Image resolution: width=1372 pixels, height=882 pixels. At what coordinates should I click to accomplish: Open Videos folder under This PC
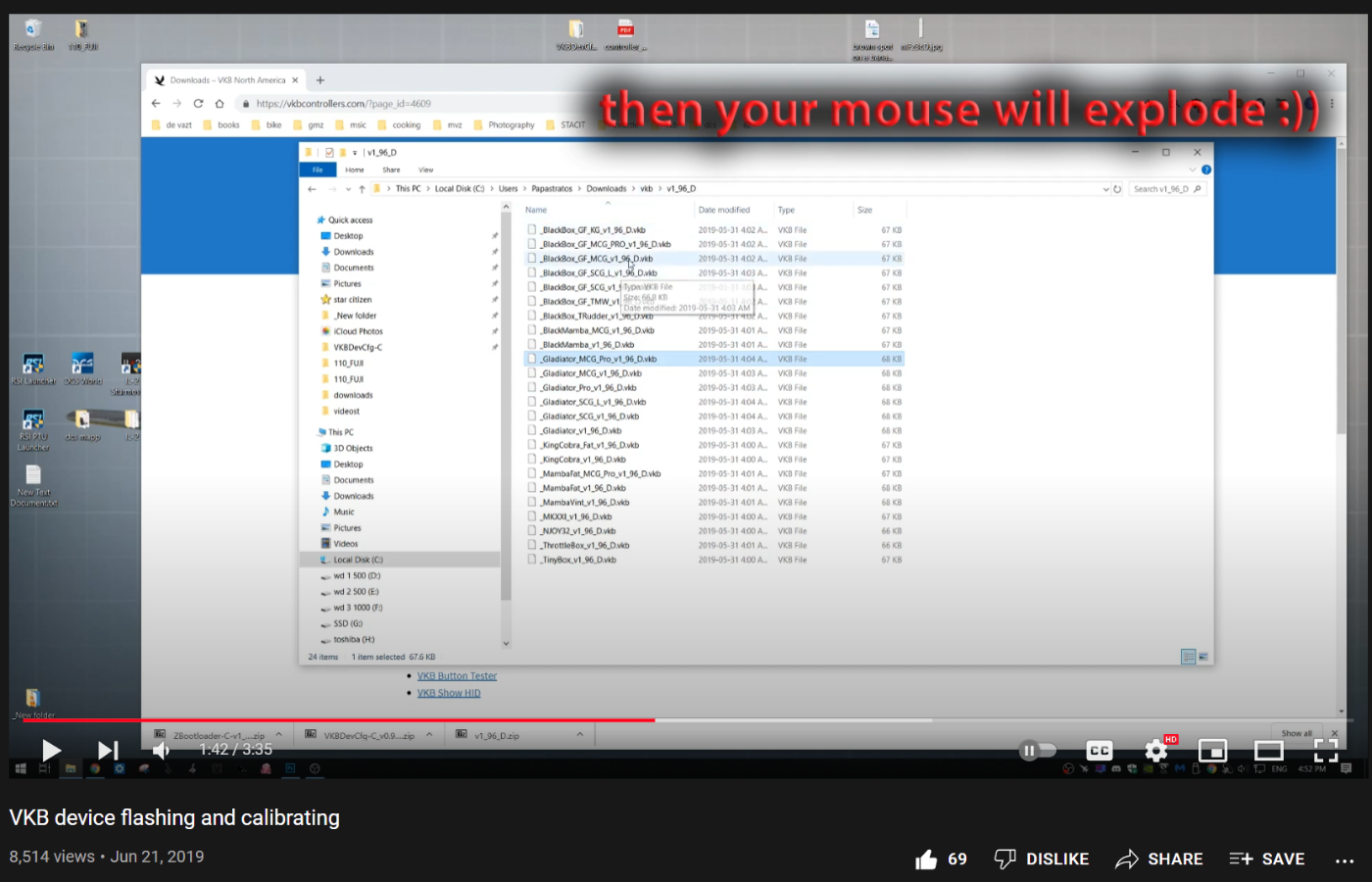345,544
